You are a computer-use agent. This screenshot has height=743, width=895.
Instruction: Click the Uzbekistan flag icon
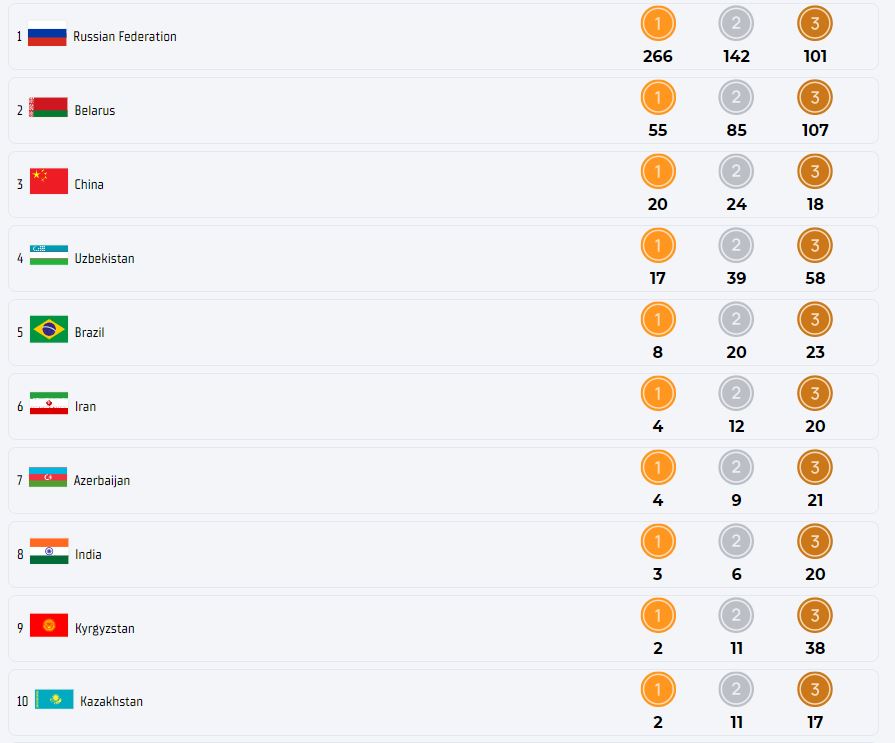coord(49,257)
